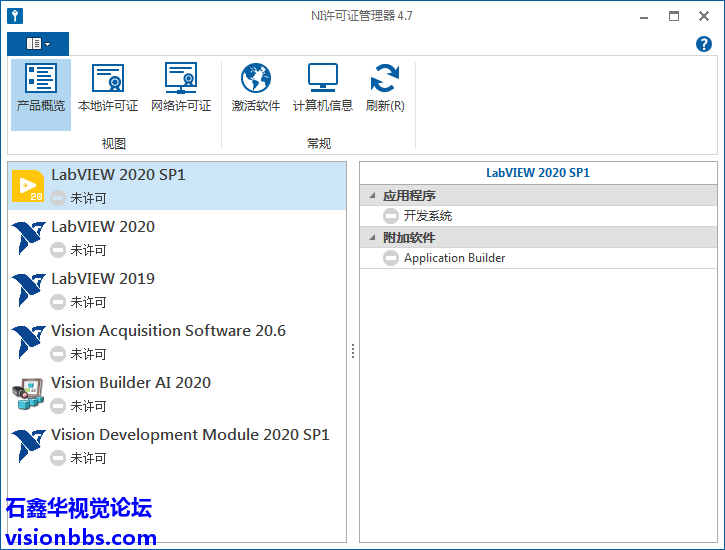Open 计算机信息 computer information
The width and height of the screenshot is (725, 550).
[x=322, y=80]
